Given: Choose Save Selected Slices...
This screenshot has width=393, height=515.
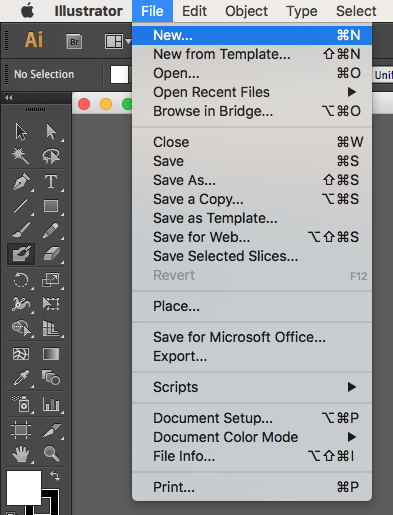Looking at the screenshot, I should 252,256.
